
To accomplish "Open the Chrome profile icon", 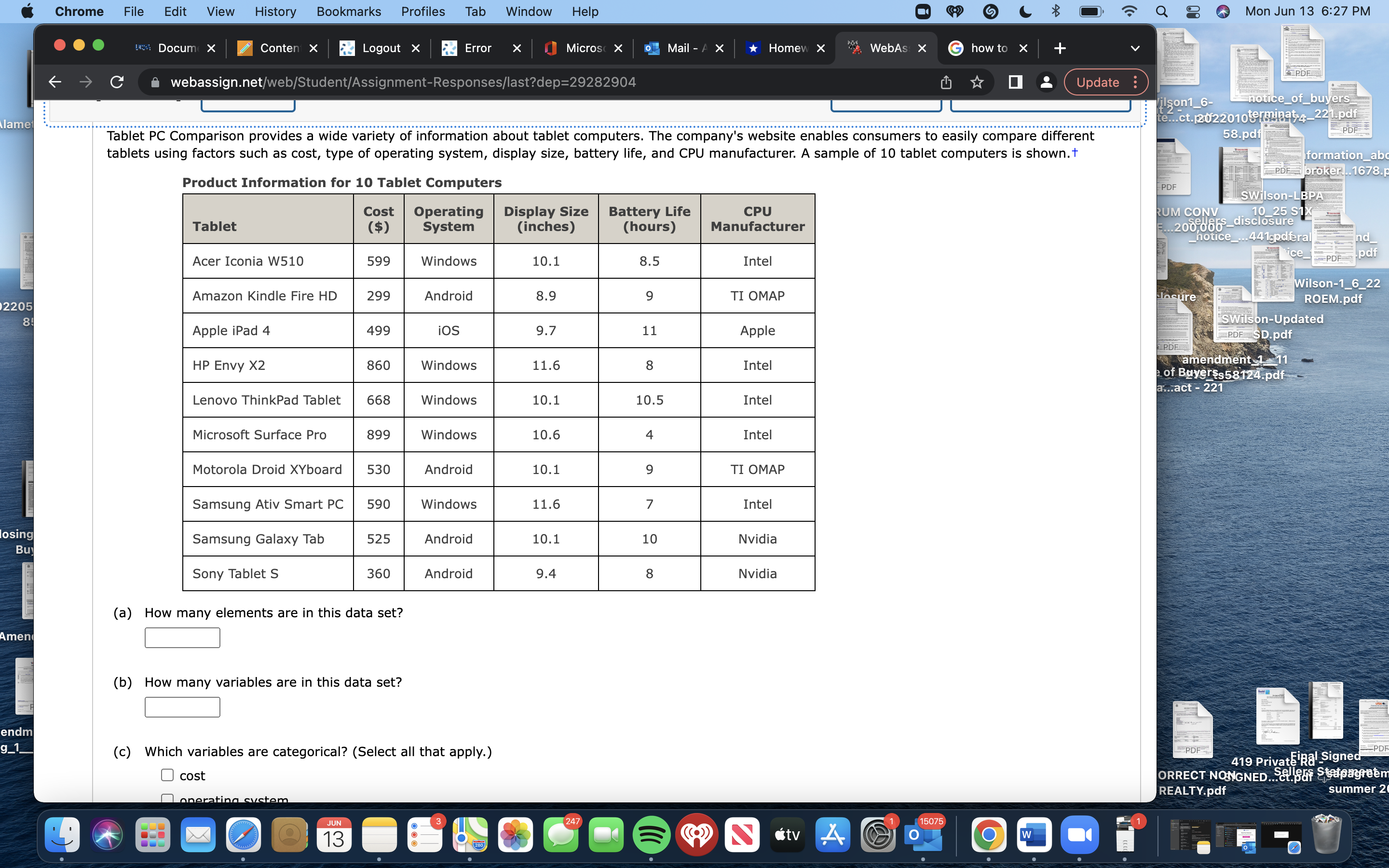I will 1046,82.
